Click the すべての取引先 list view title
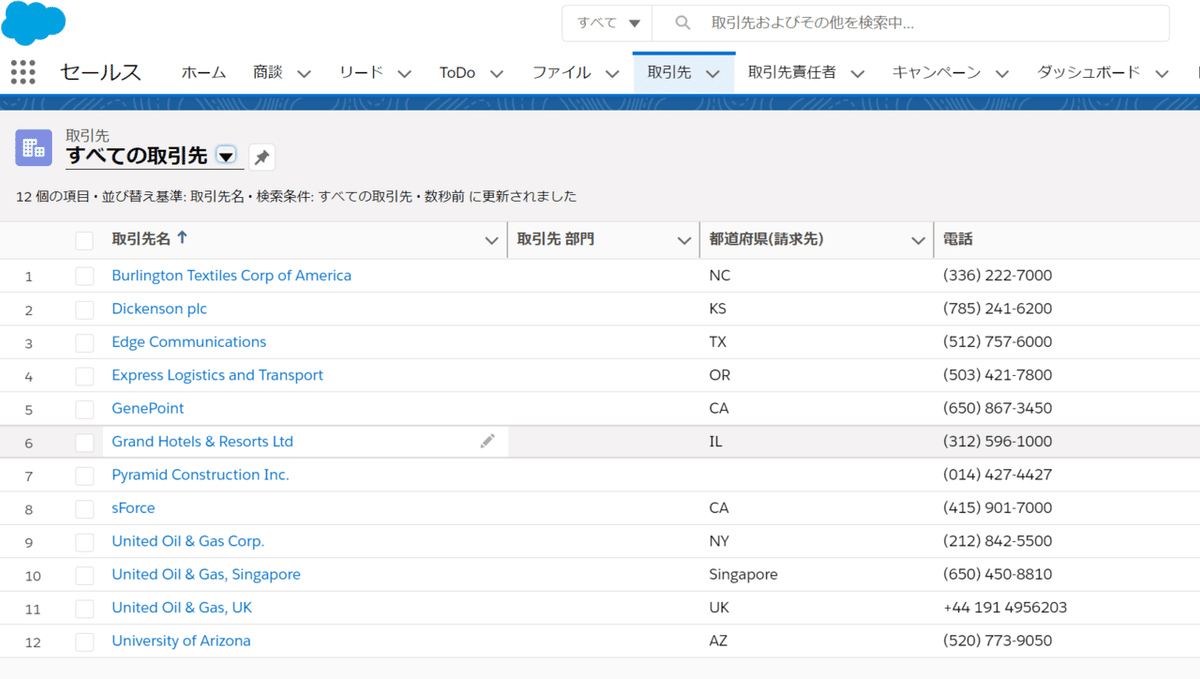The width and height of the screenshot is (1200, 679). coord(137,156)
